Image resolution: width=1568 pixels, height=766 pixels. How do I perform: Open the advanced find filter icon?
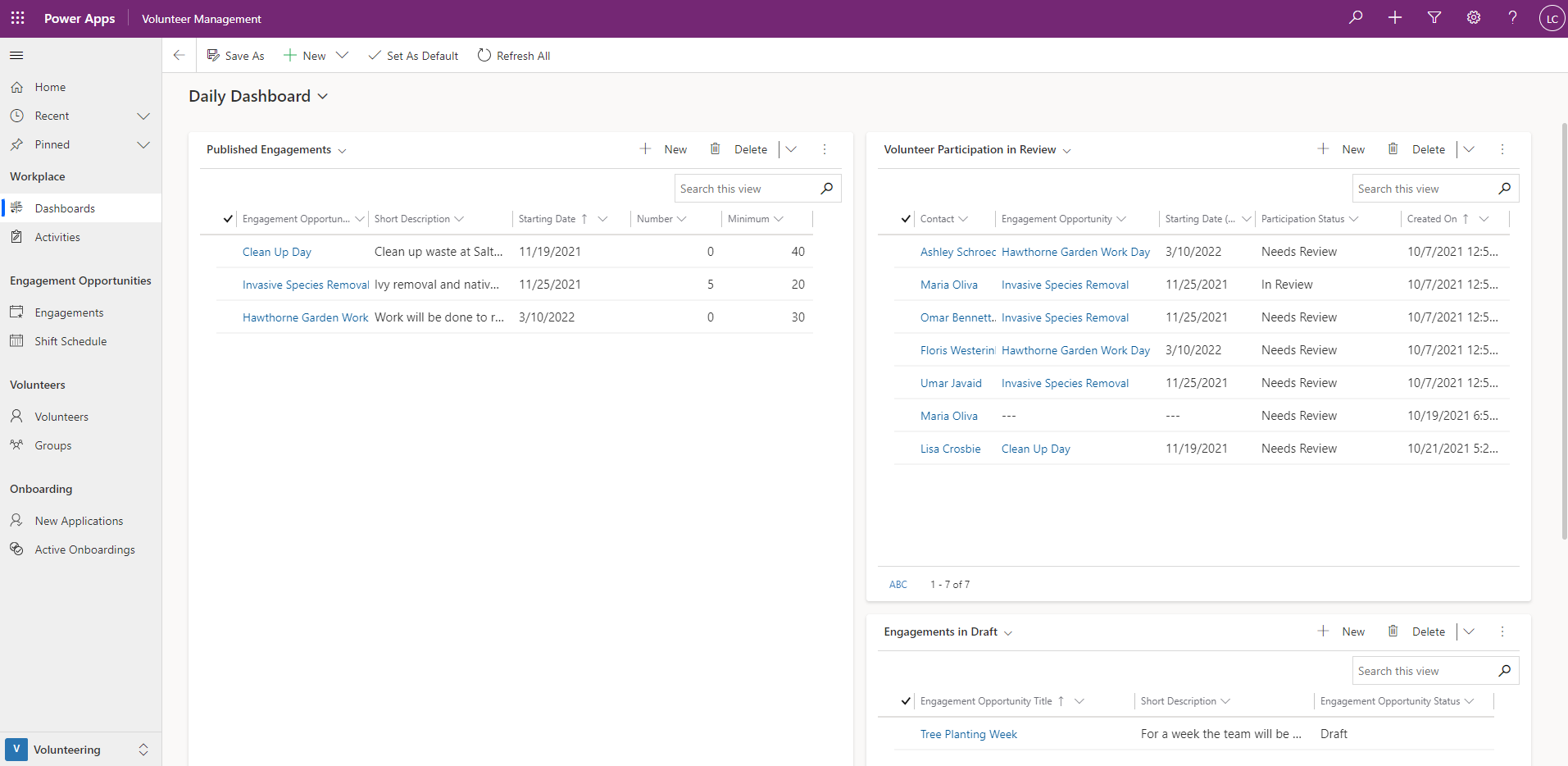pyautogui.click(x=1434, y=17)
